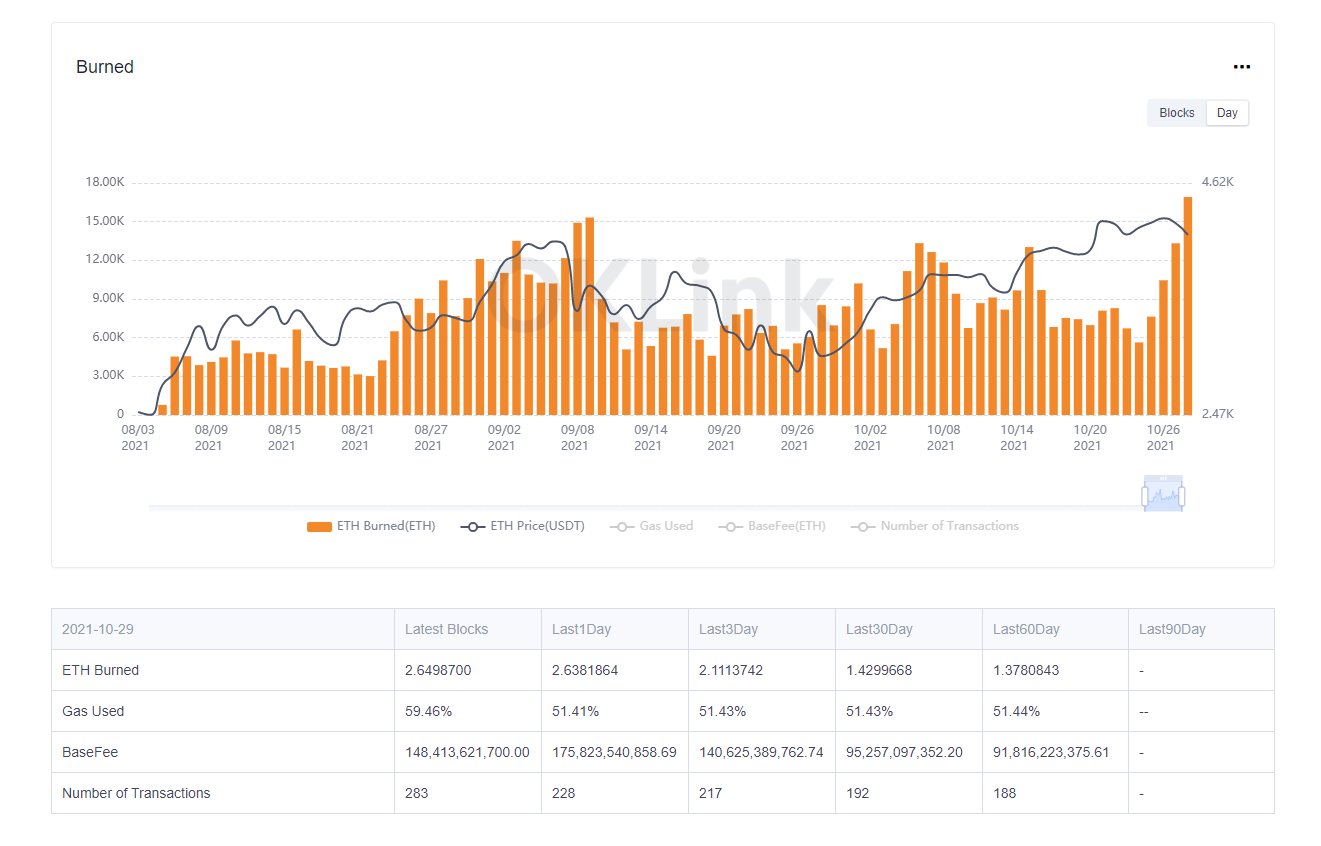Click BaseFee value 91,816,223,375.61
This screenshot has width=1321, height=846.
(x=1051, y=752)
